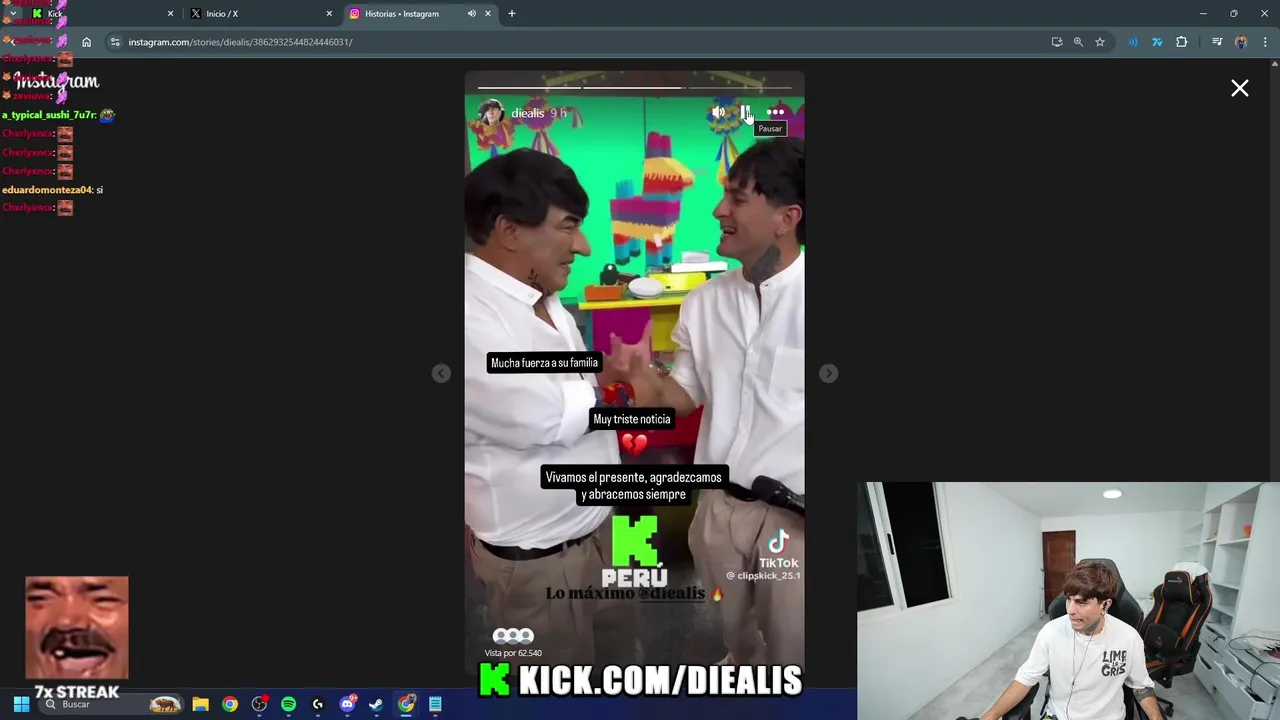
Task: Close the Historias Instagram tab
Action: (488, 14)
